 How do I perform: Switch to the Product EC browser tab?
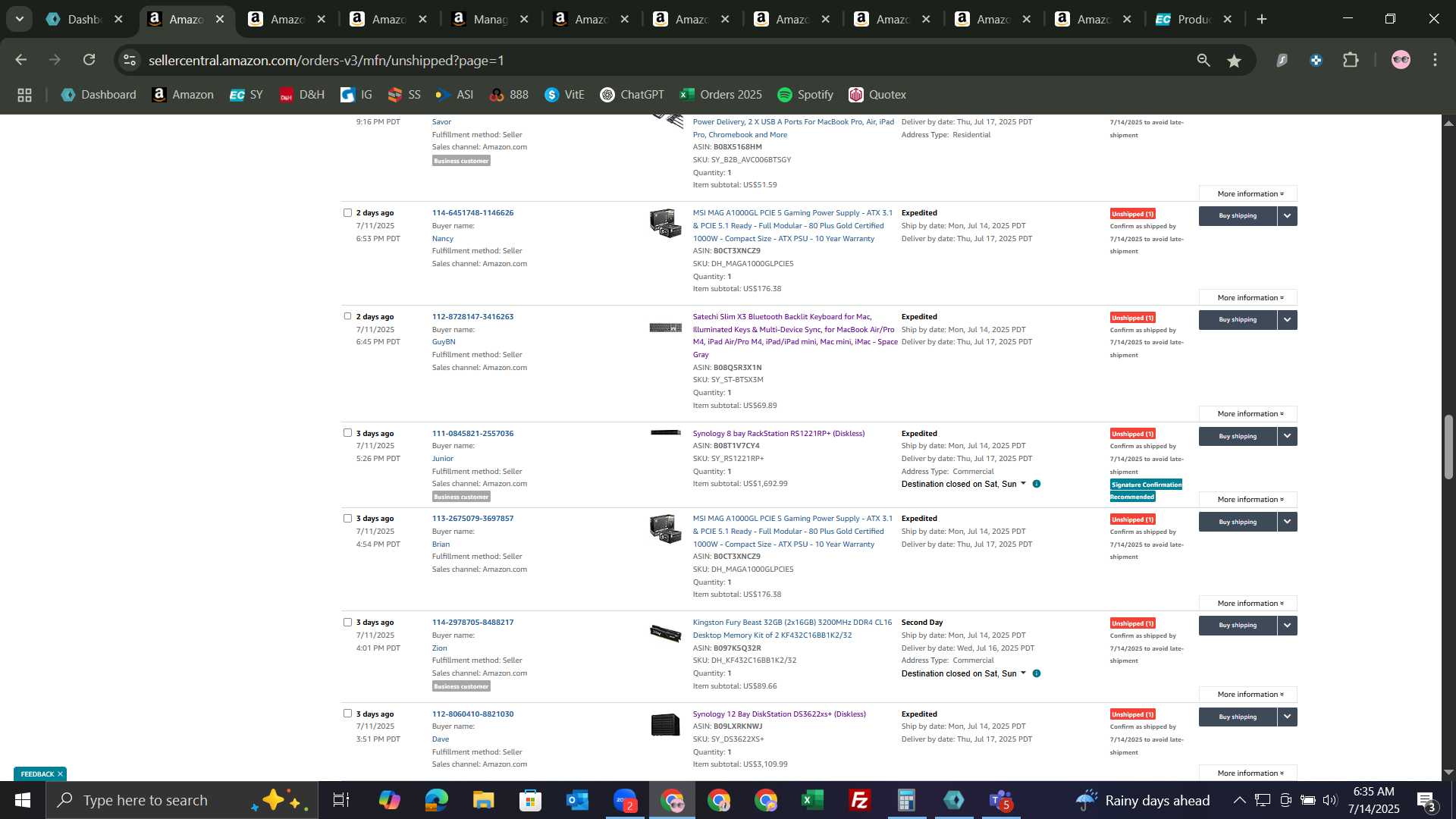pos(1194,20)
